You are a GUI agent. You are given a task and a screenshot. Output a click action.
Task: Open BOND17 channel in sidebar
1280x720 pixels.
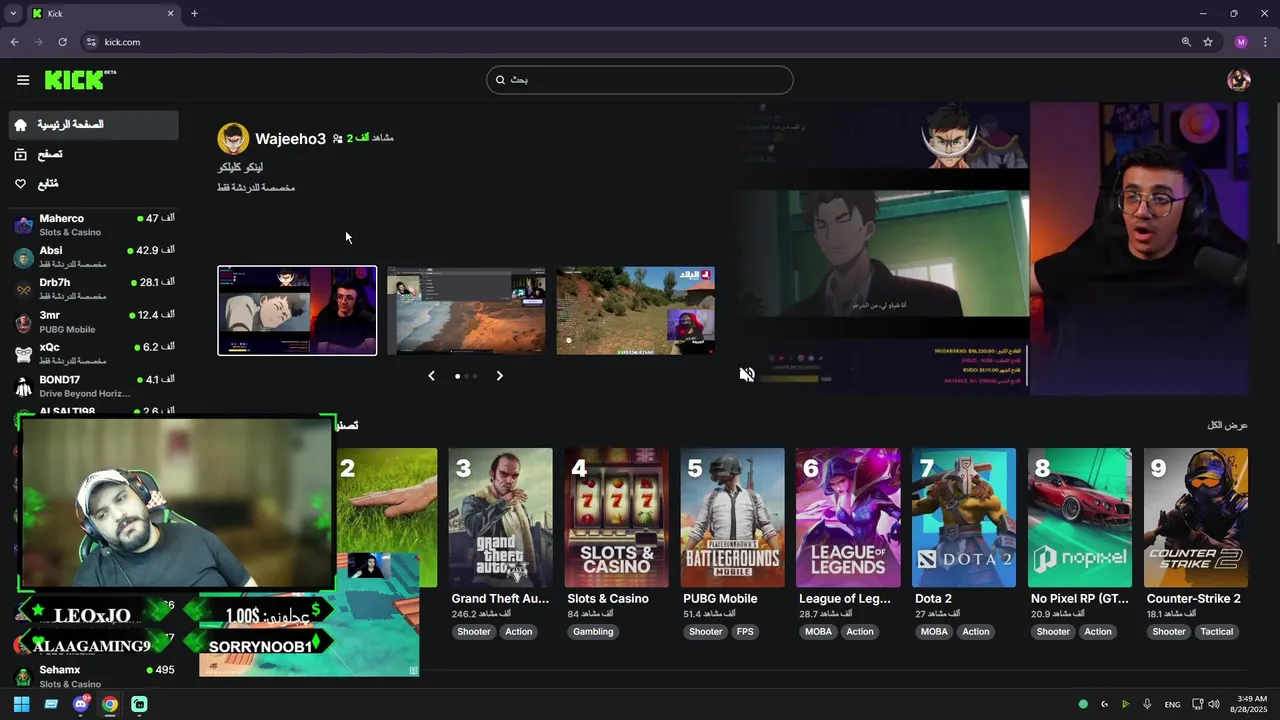coord(94,386)
